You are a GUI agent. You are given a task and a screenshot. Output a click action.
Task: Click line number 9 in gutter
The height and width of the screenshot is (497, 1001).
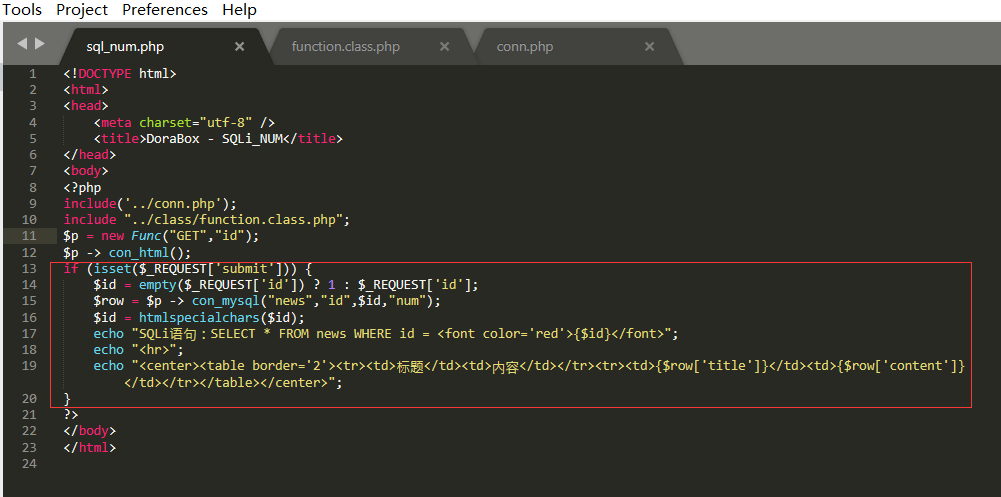(x=33, y=204)
